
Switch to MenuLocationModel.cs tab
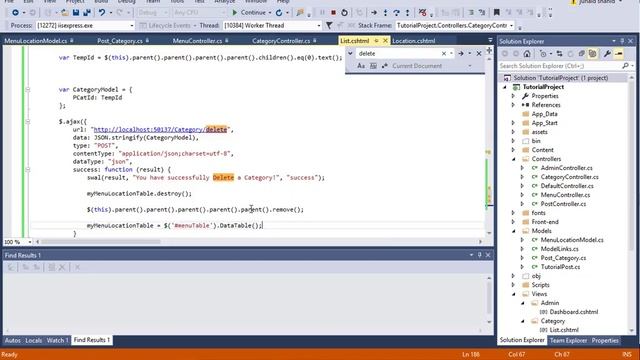click(x=36, y=41)
